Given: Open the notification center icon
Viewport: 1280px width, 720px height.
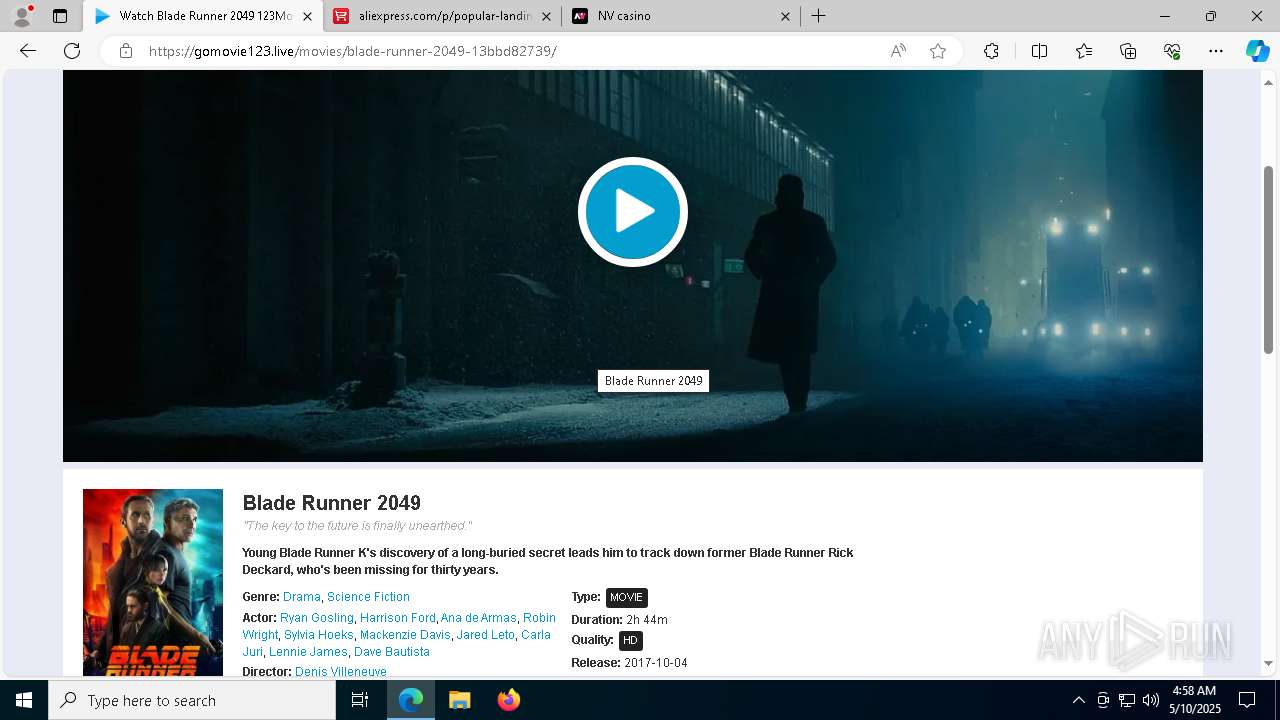Looking at the screenshot, I should pyautogui.click(x=1247, y=700).
